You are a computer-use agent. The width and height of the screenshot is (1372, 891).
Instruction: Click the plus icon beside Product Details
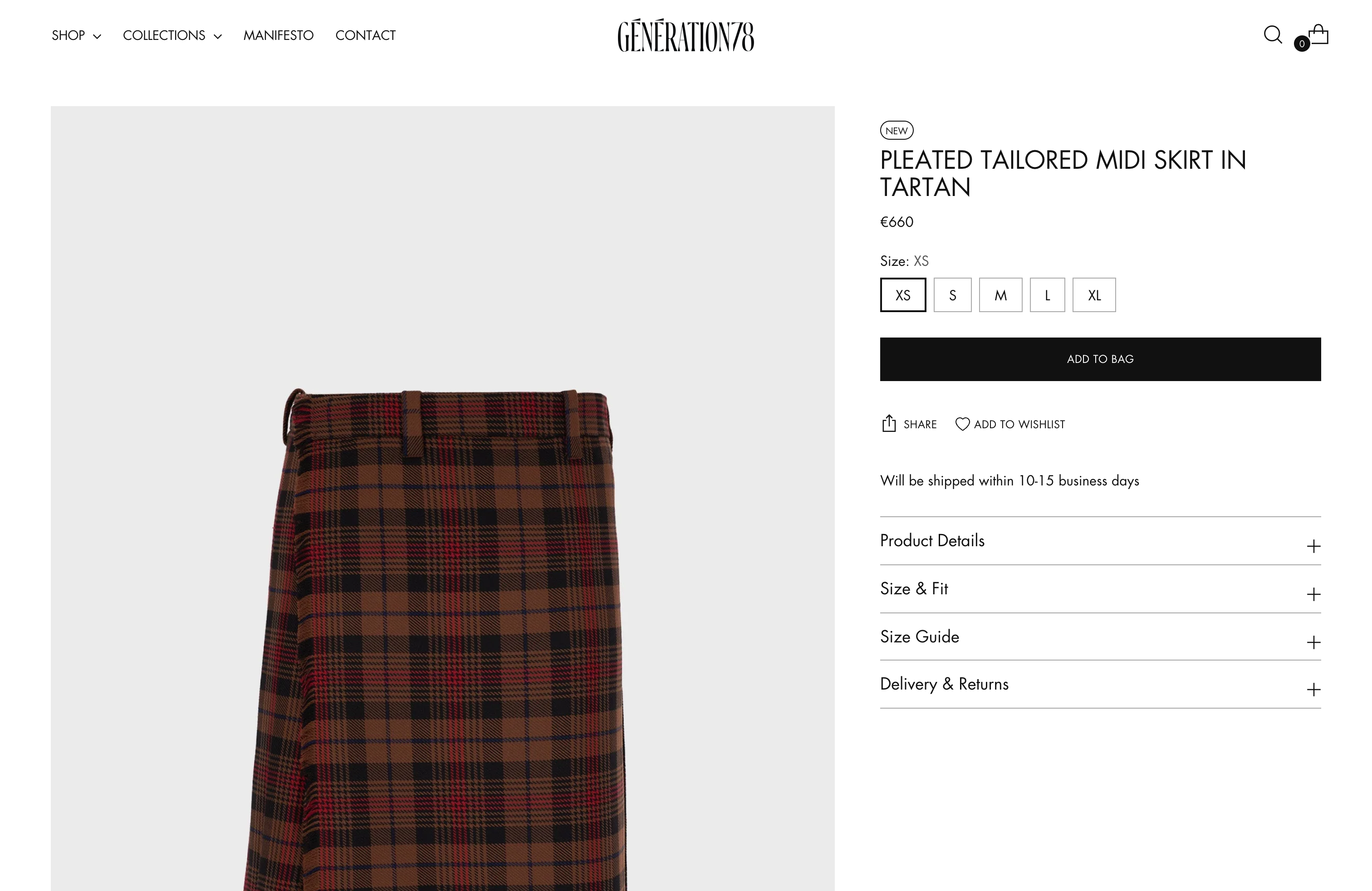point(1313,546)
